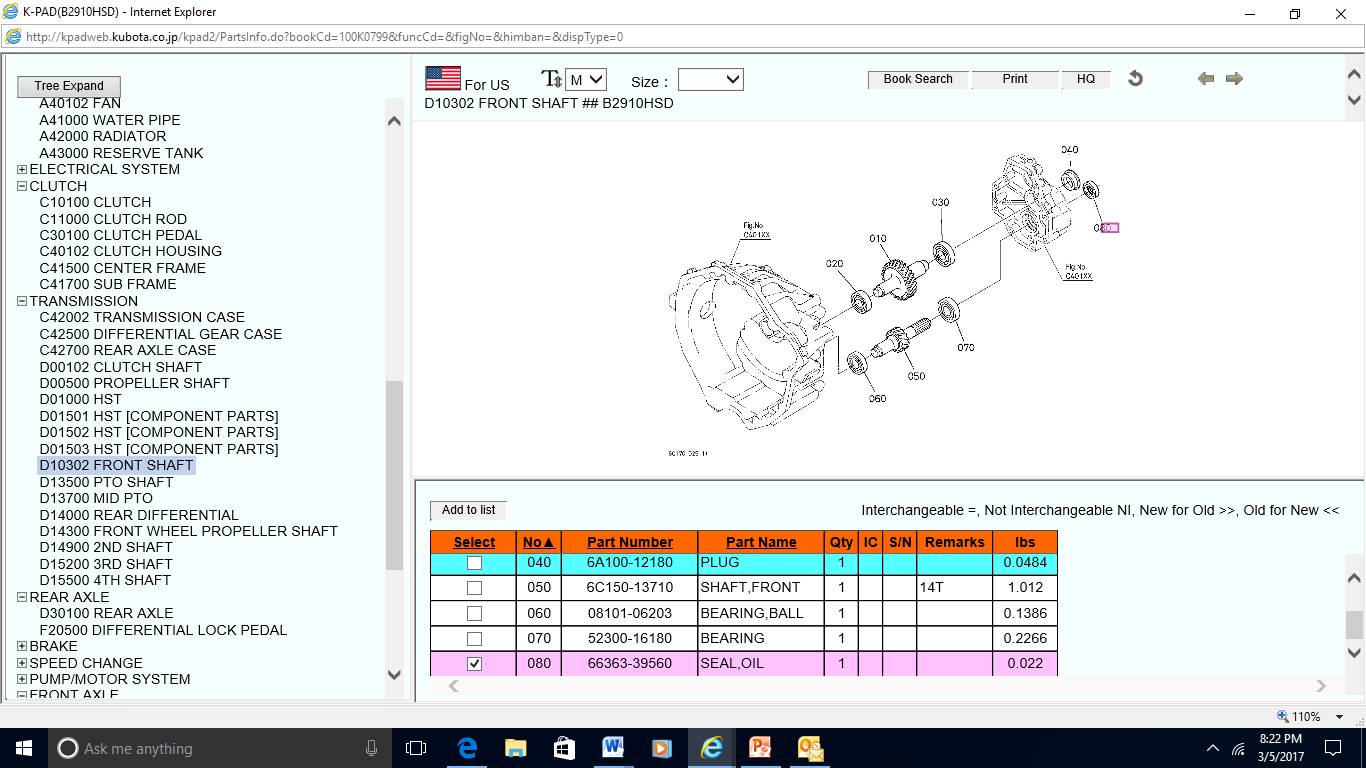
Task: Open the Size dropdown
Action: pos(711,80)
